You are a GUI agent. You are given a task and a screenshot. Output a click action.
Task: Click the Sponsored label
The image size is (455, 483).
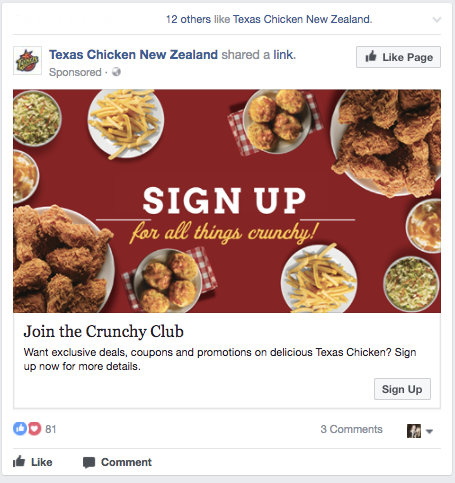pyautogui.click(x=75, y=72)
